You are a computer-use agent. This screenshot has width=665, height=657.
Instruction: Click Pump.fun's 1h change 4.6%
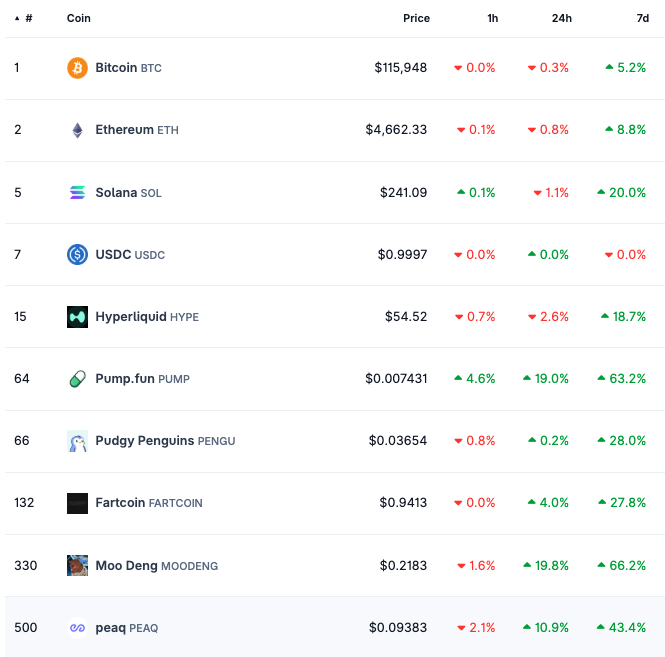tap(475, 379)
